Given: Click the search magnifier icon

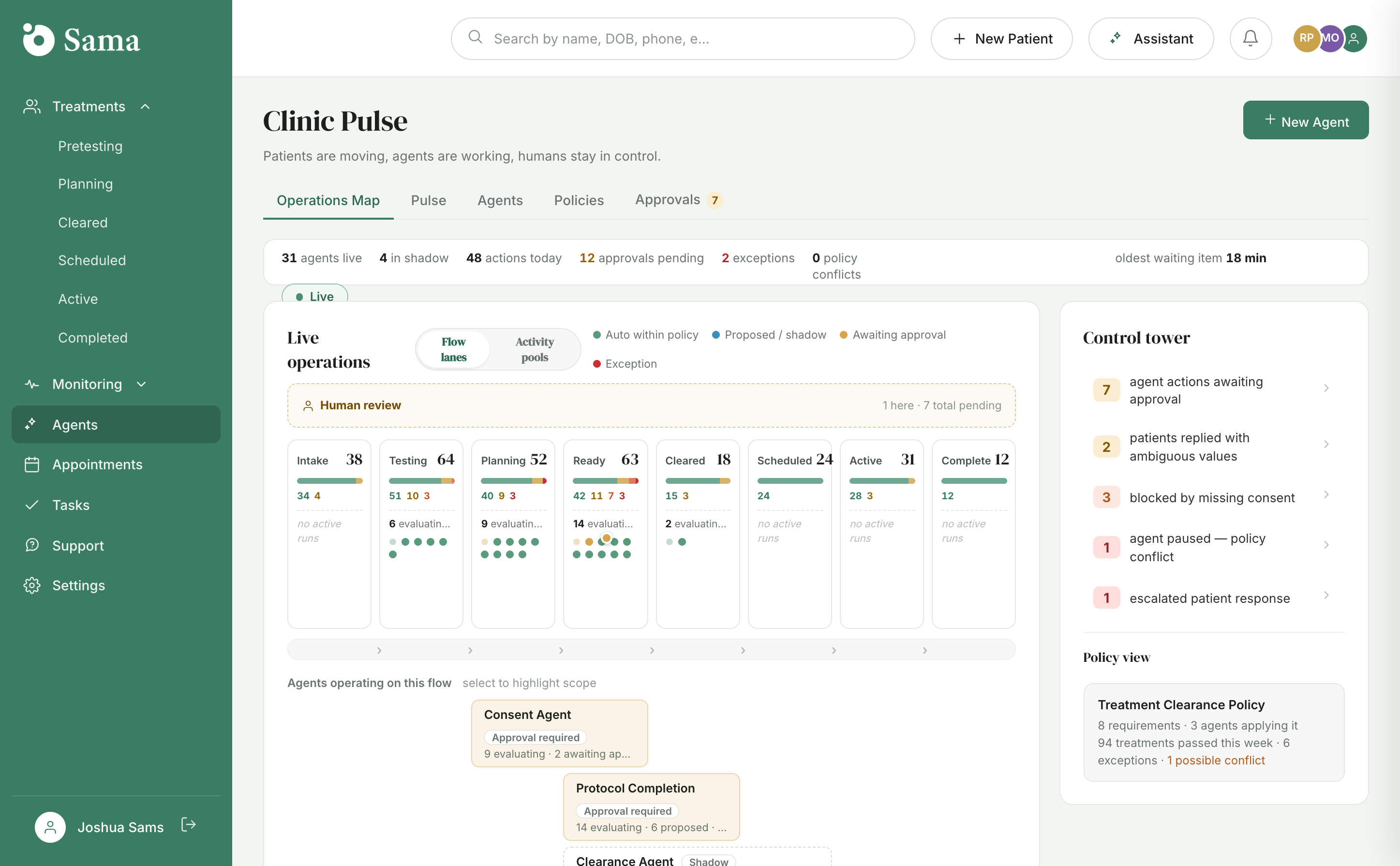Looking at the screenshot, I should coord(475,37).
